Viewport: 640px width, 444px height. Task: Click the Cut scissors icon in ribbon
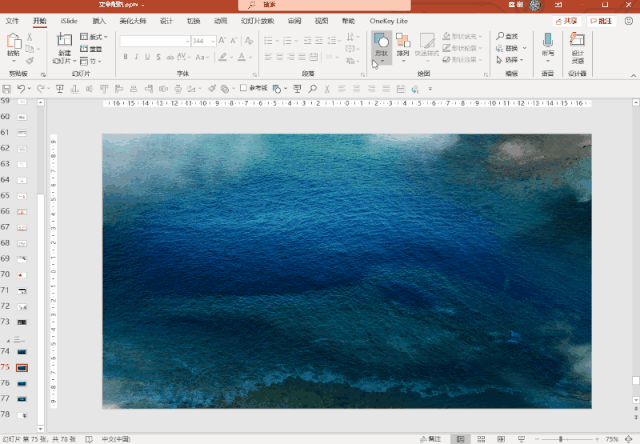tap(29, 37)
